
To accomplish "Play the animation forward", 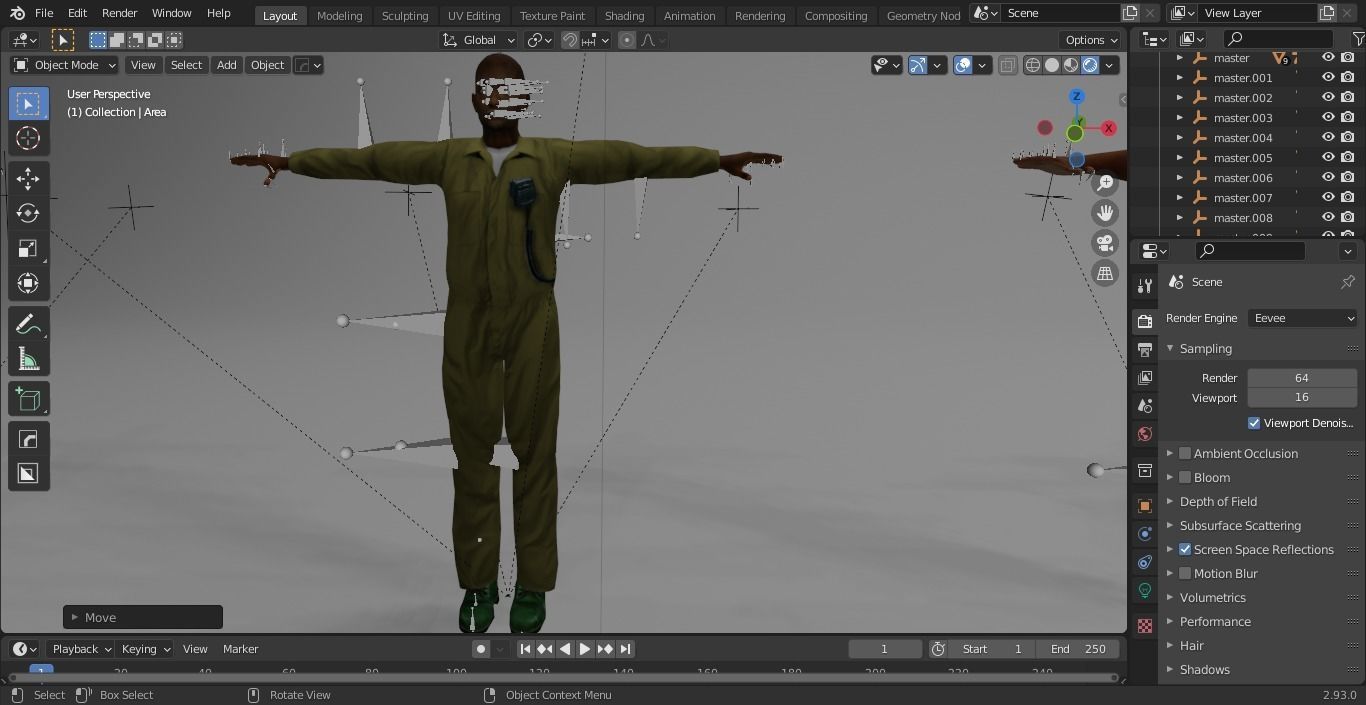I will [x=585, y=649].
